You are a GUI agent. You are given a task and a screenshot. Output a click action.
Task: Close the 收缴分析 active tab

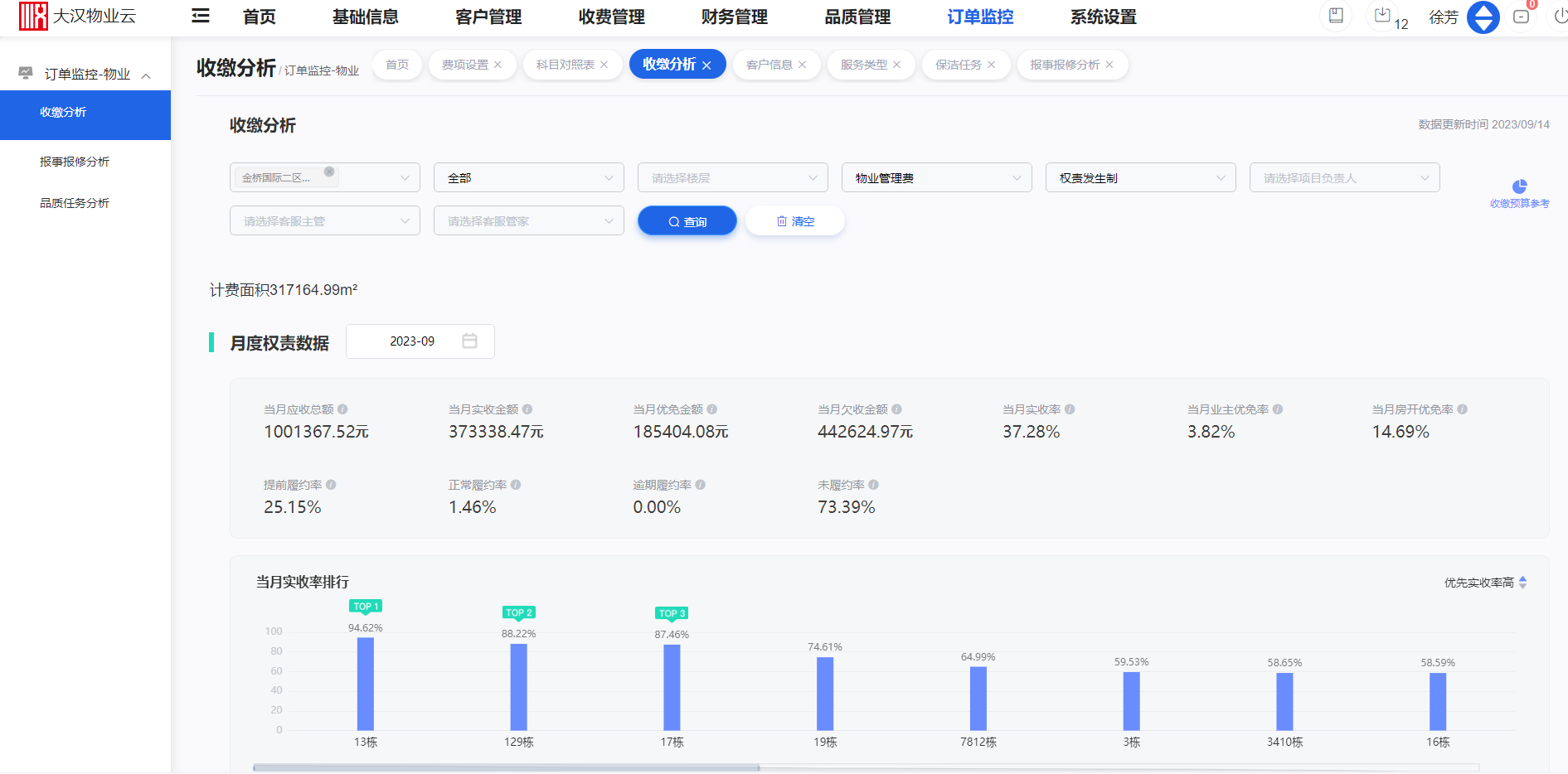point(706,65)
